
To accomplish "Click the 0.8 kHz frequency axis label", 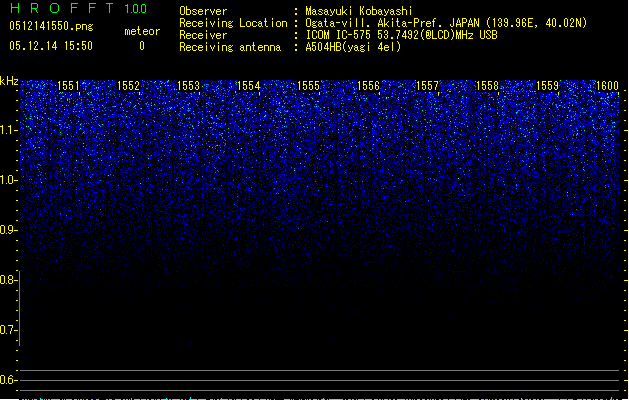I will [8, 280].
